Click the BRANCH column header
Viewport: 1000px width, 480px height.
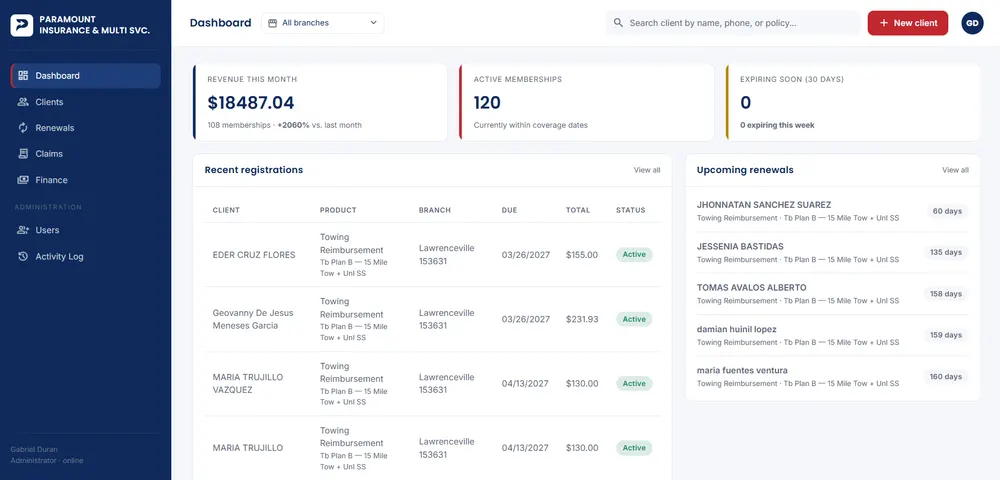[435, 210]
